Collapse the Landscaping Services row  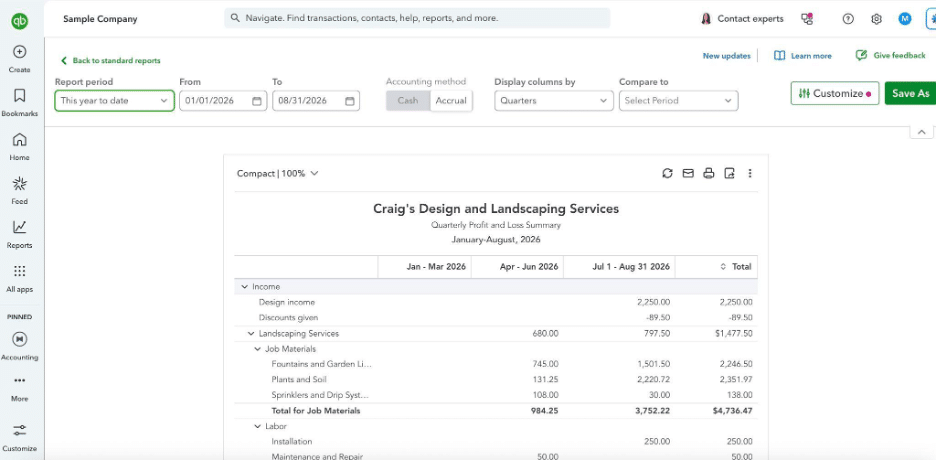tap(251, 334)
